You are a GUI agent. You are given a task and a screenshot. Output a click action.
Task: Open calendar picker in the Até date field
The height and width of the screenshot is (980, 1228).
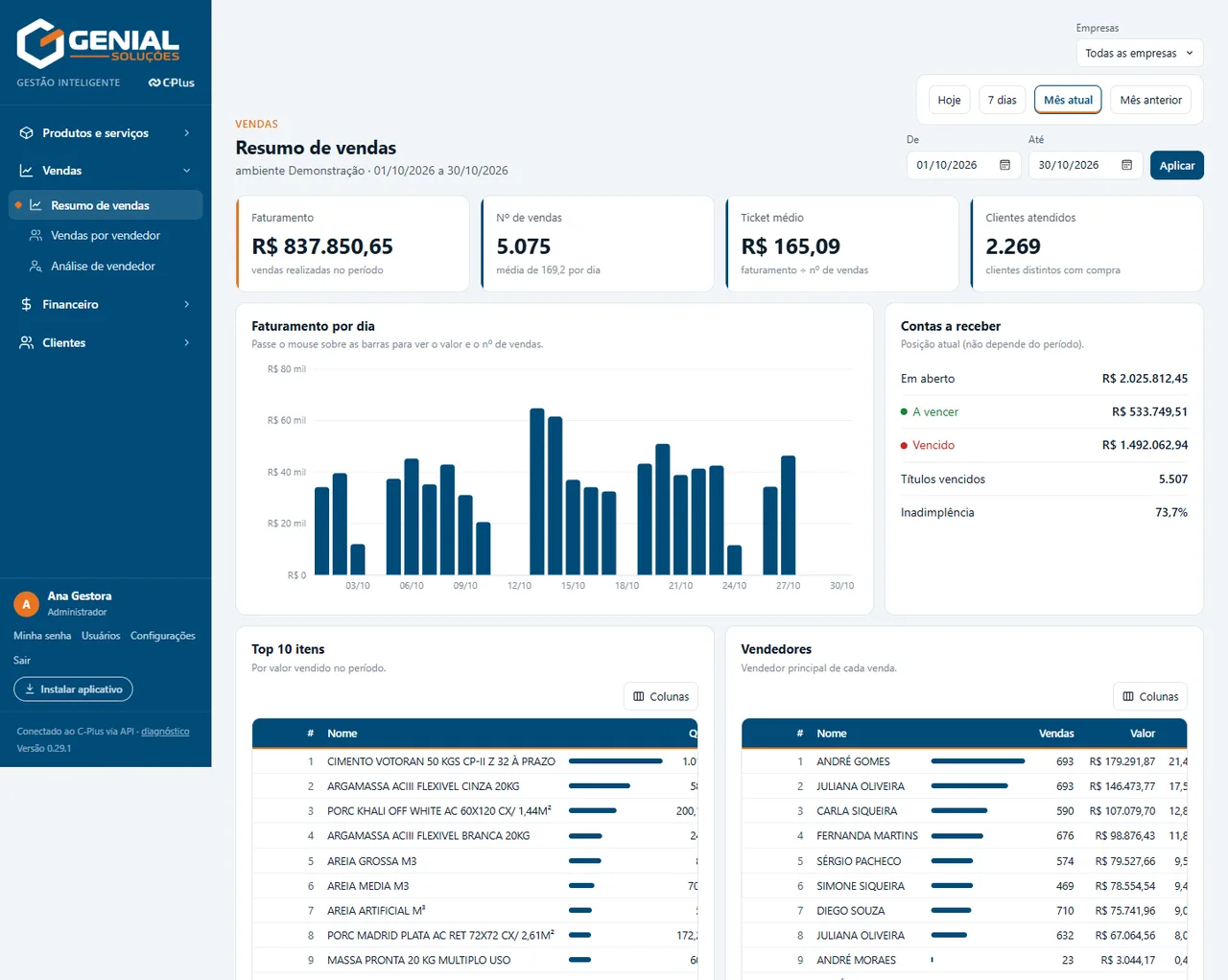click(x=1126, y=165)
